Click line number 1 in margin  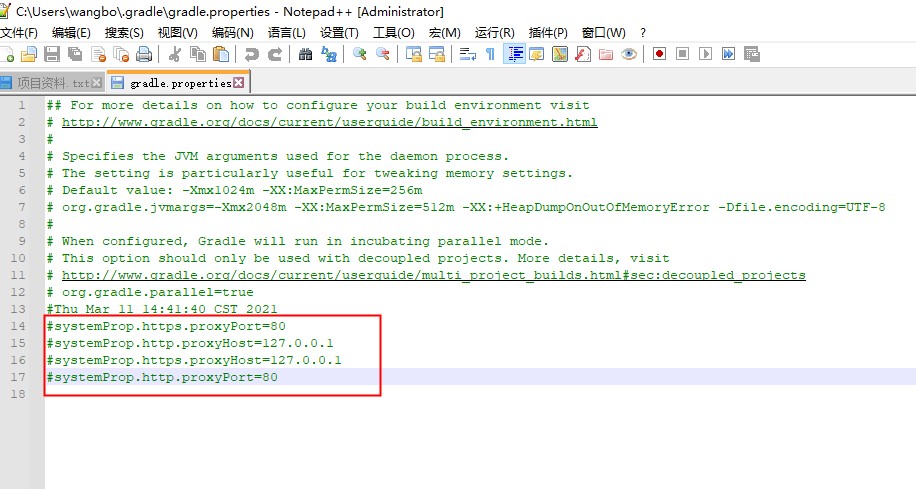tap(22, 106)
